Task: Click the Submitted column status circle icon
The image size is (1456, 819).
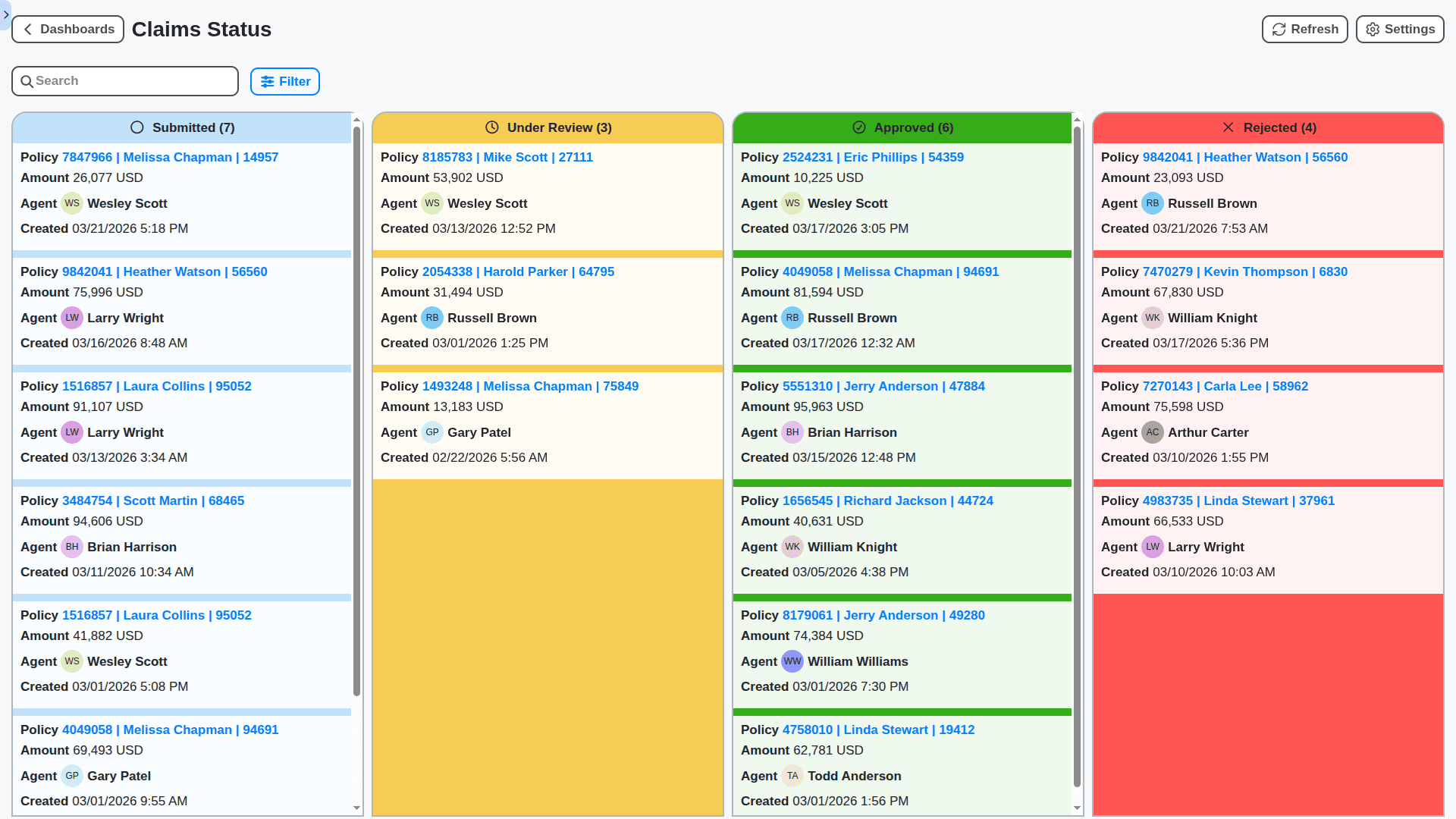Action: (137, 127)
